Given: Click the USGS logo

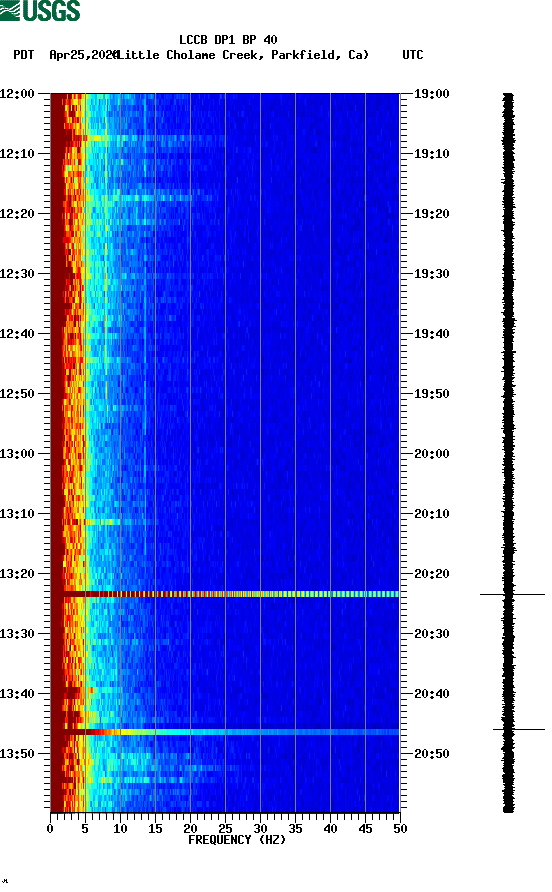Looking at the screenshot, I should pos(40,10).
